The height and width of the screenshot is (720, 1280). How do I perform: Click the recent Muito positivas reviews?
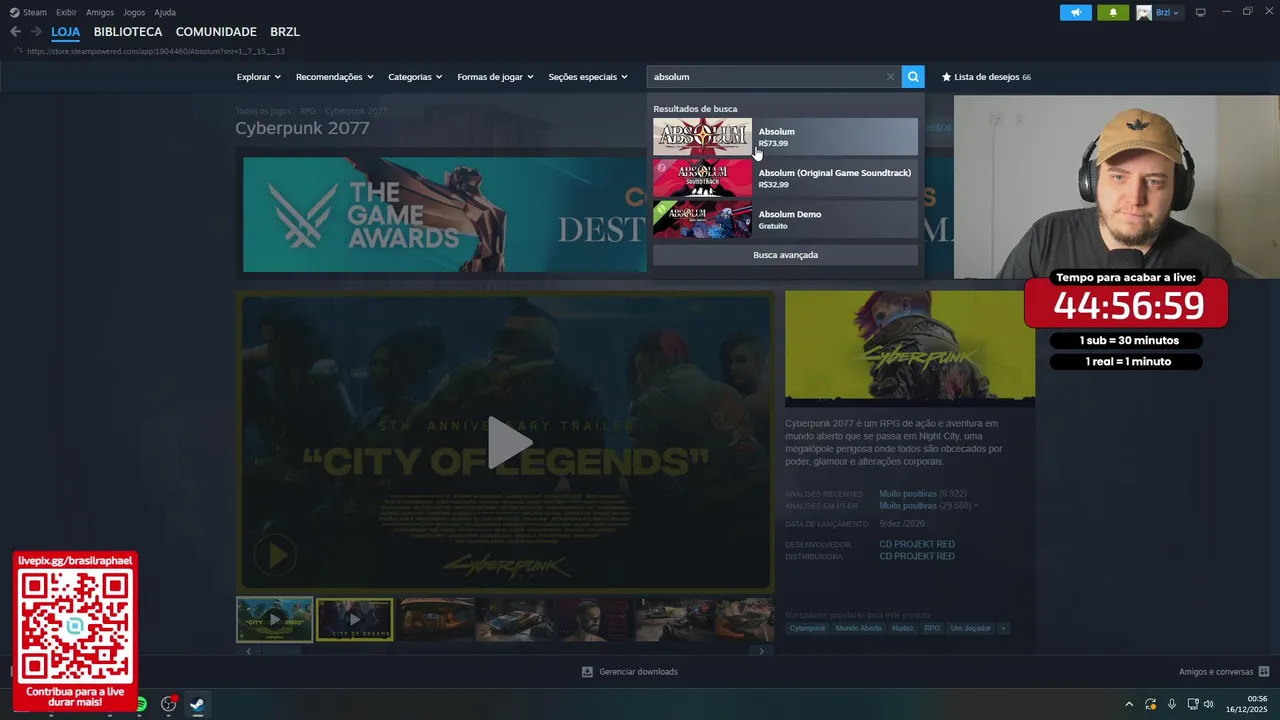908,494
